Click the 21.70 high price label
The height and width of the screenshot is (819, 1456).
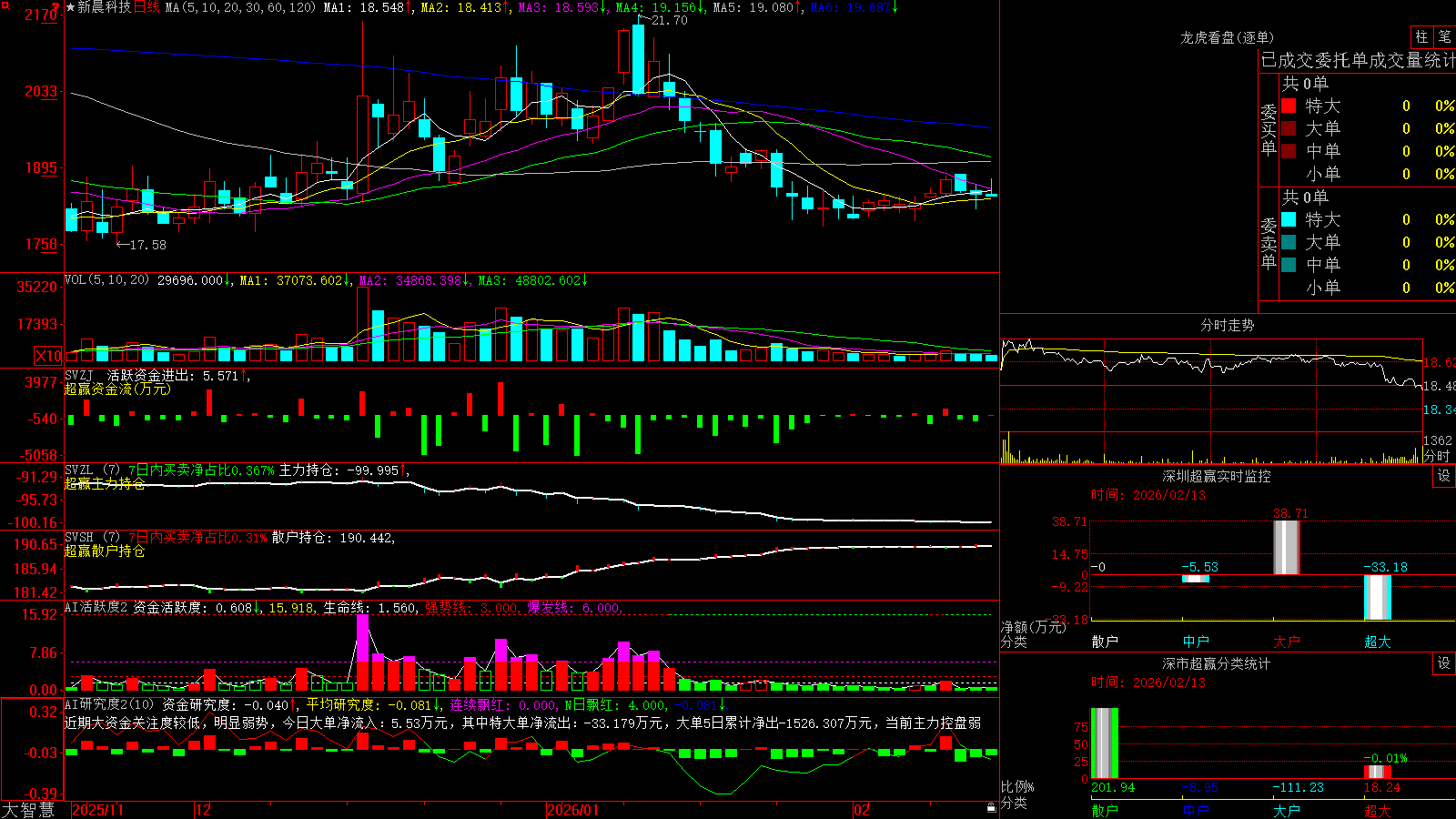pyautogui.click(x=670, y=20)
